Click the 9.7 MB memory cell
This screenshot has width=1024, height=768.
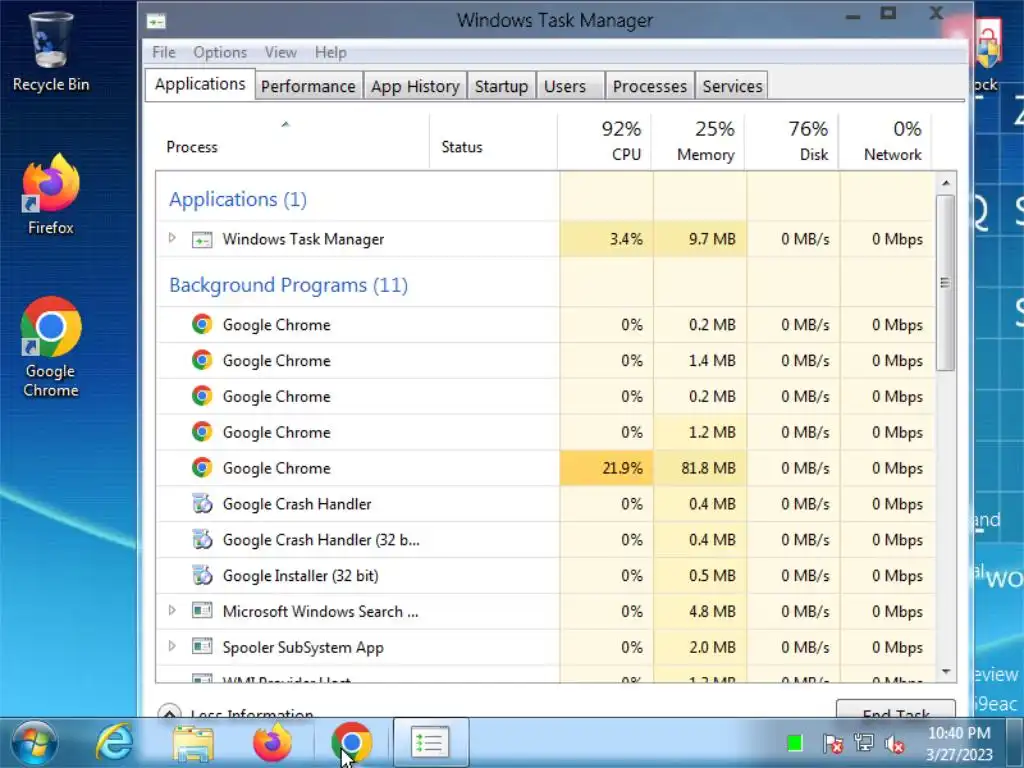699,239
